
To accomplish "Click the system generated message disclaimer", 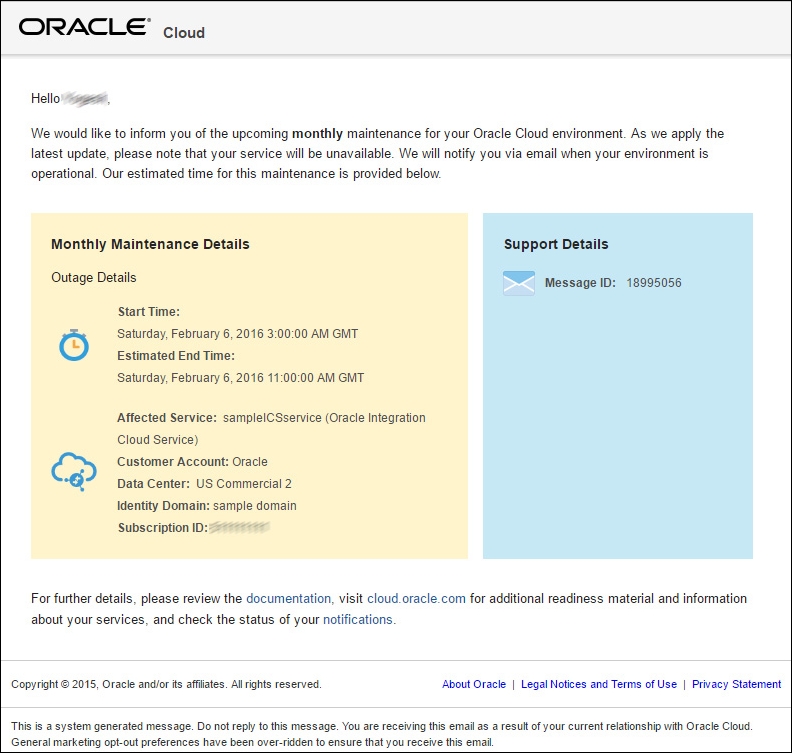I will pos(382,734).
